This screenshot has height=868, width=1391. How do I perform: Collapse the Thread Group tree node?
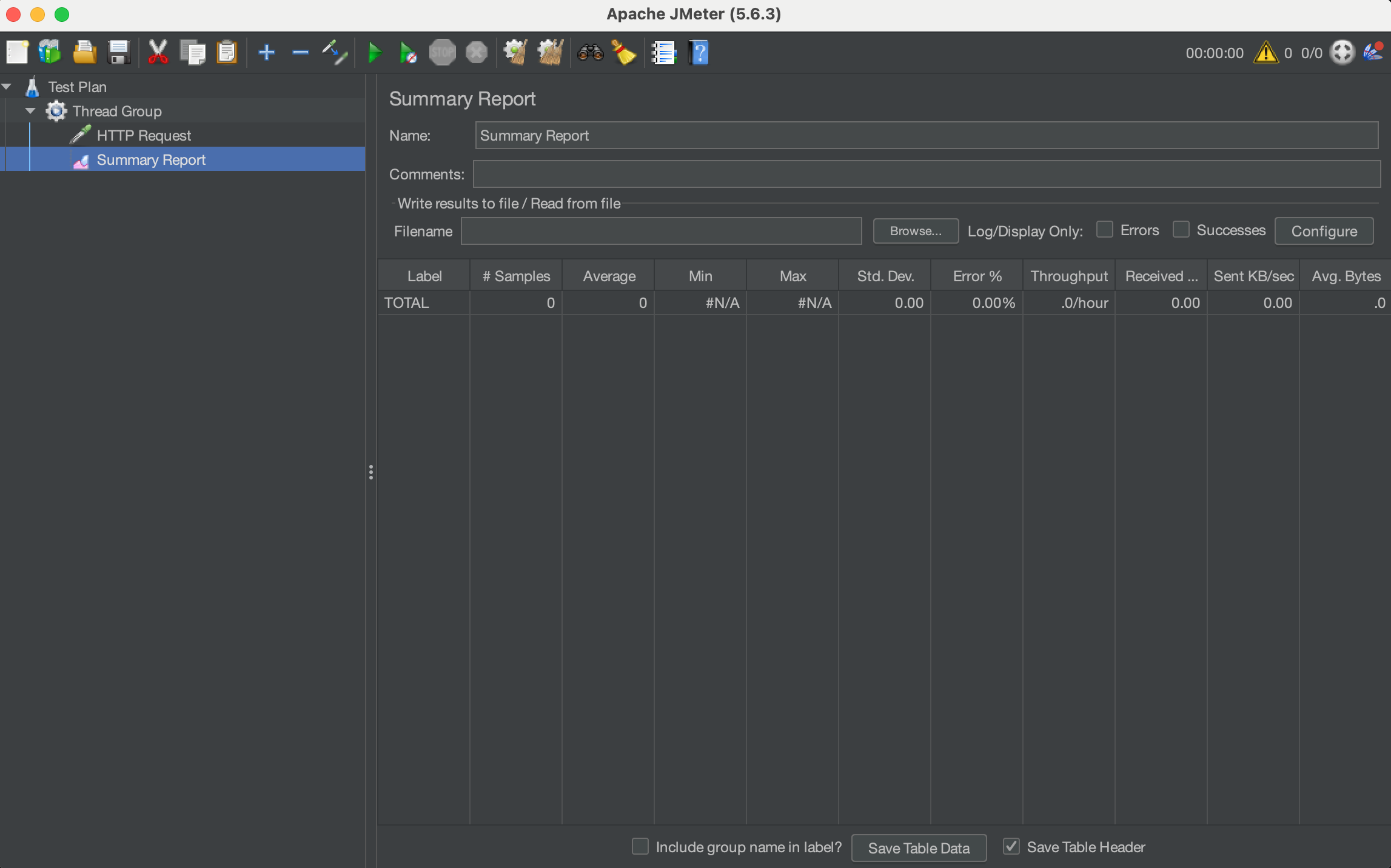(x=30, y=111)
